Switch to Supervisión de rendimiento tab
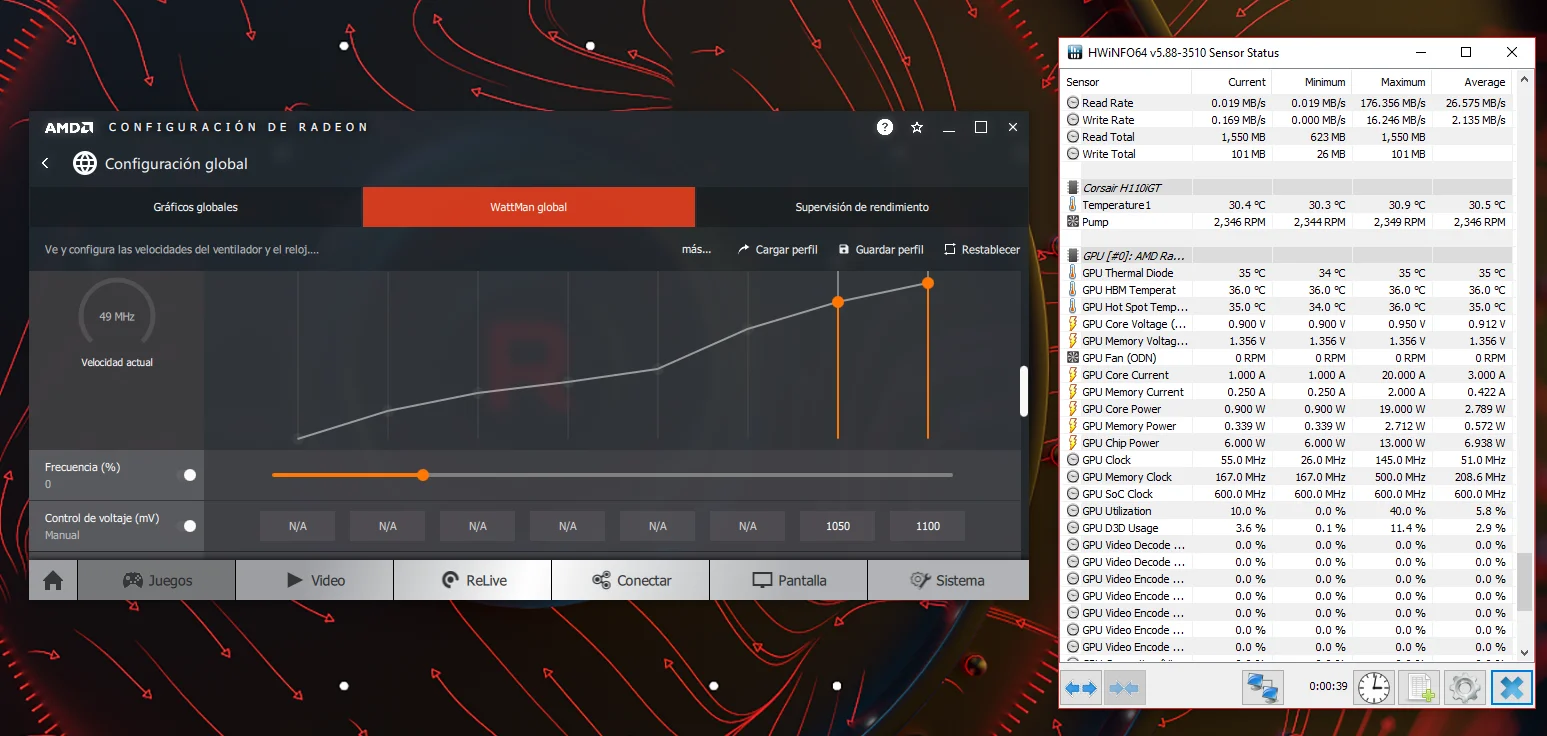 [862, 207]
